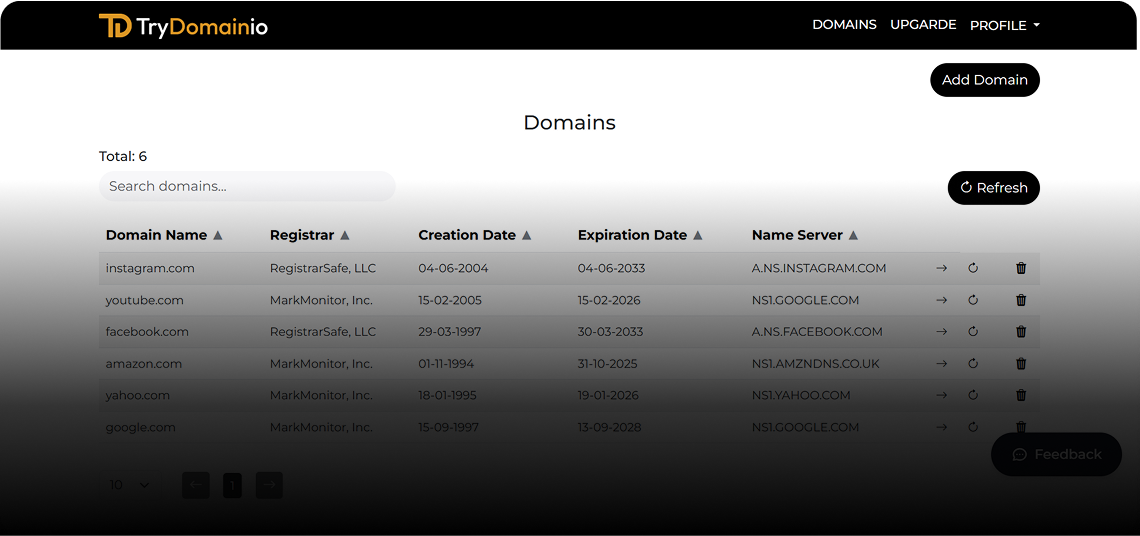The image size is (1140, 536).
Task: Click google.com domain name
Action: pos(140,428)
